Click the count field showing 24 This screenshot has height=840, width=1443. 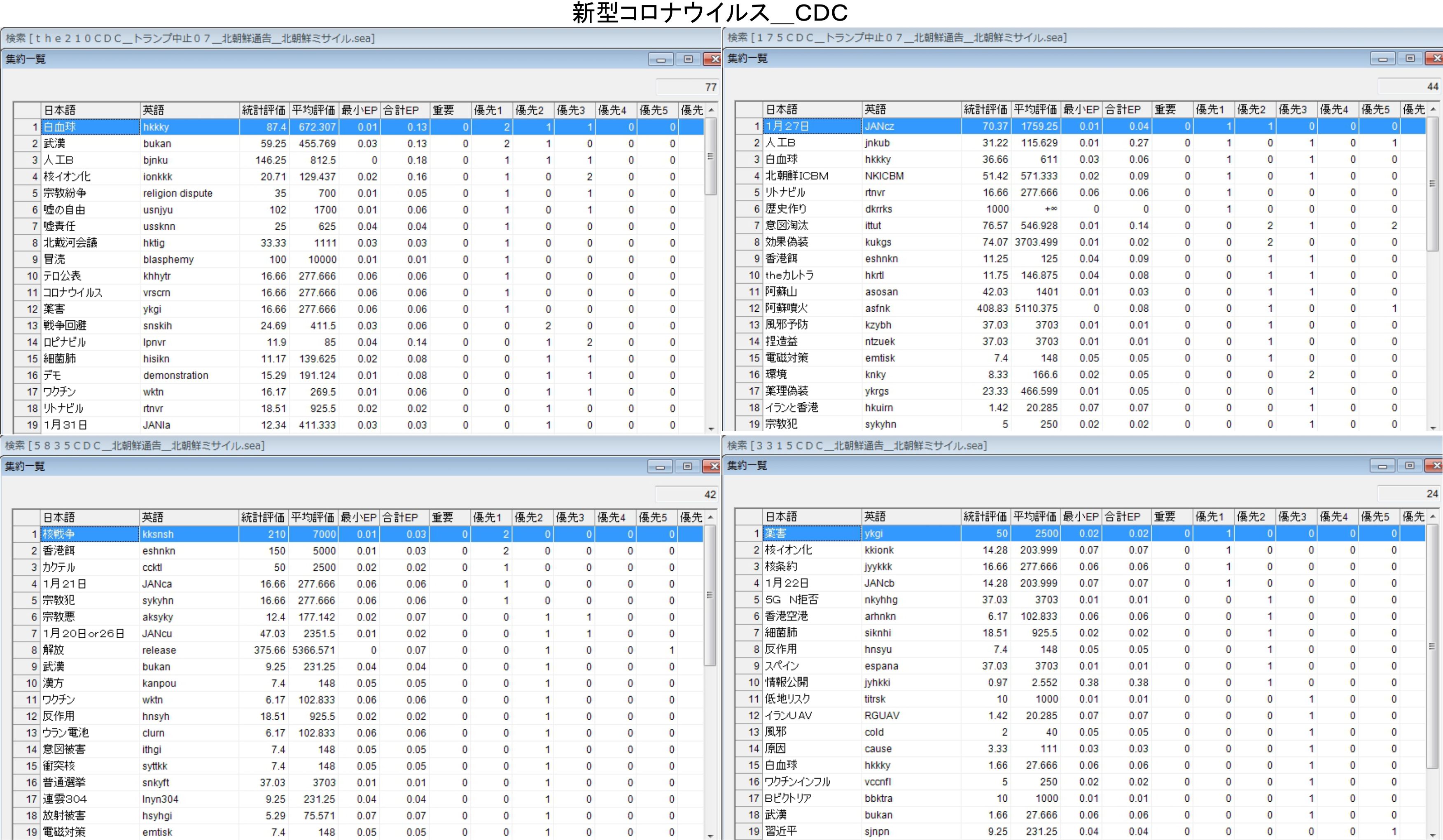pyautogui.click(x=1408, y=494)
